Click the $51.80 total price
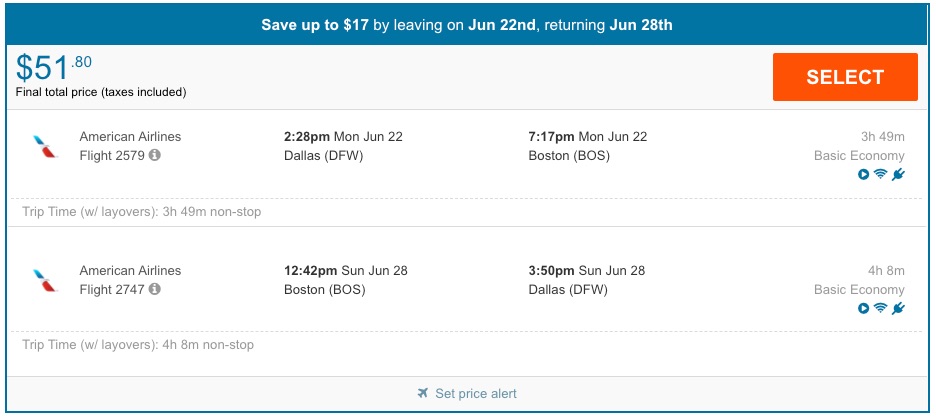936x417 pixels. 55,68
